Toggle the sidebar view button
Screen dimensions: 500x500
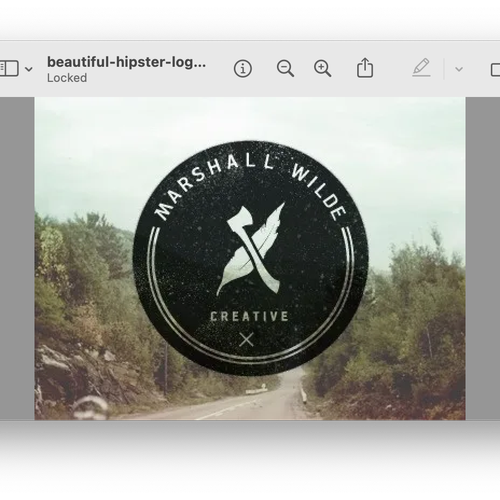[9, 69]
